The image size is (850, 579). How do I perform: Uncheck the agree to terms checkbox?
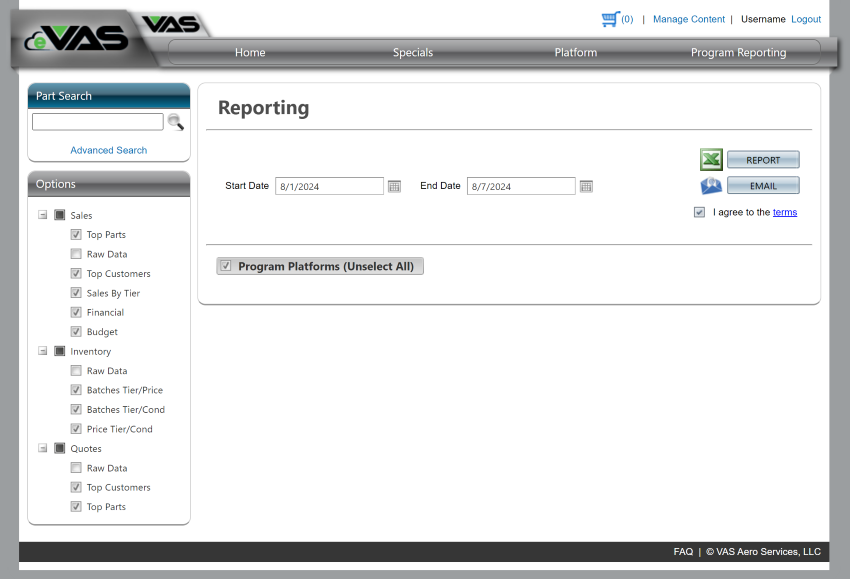[699, 212]
